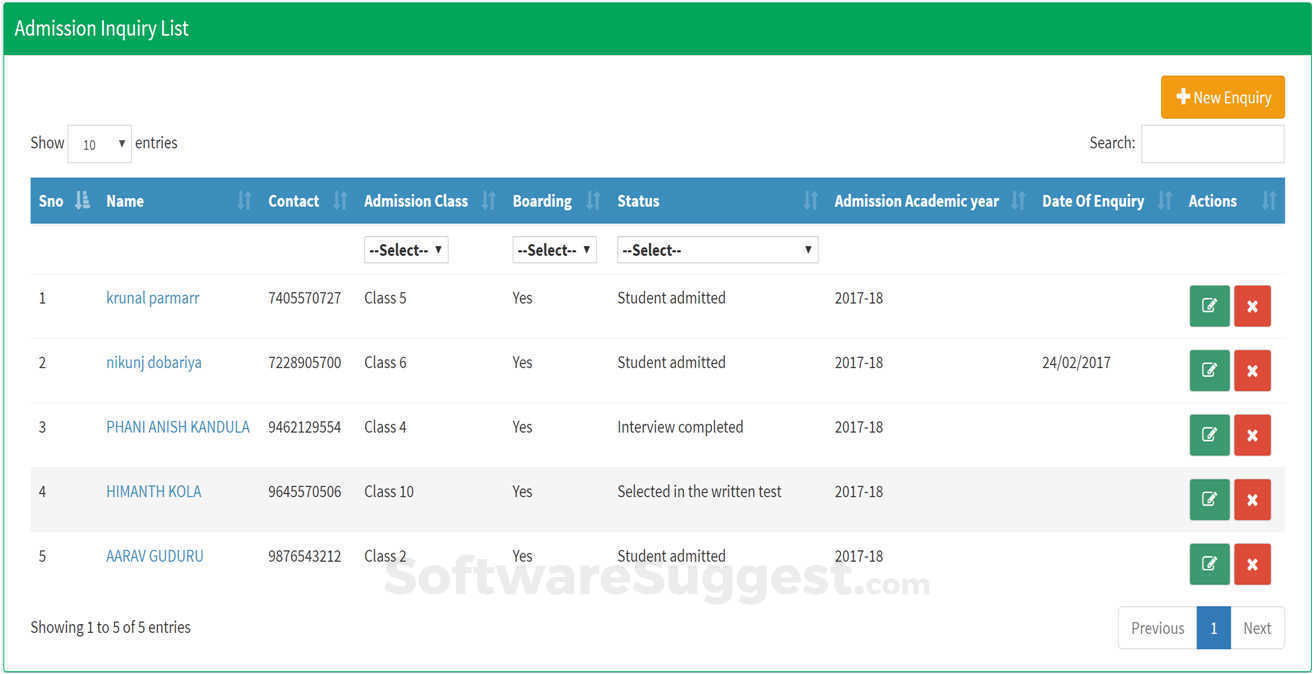Open the Admission Class filter dropdown

(406, 250)
